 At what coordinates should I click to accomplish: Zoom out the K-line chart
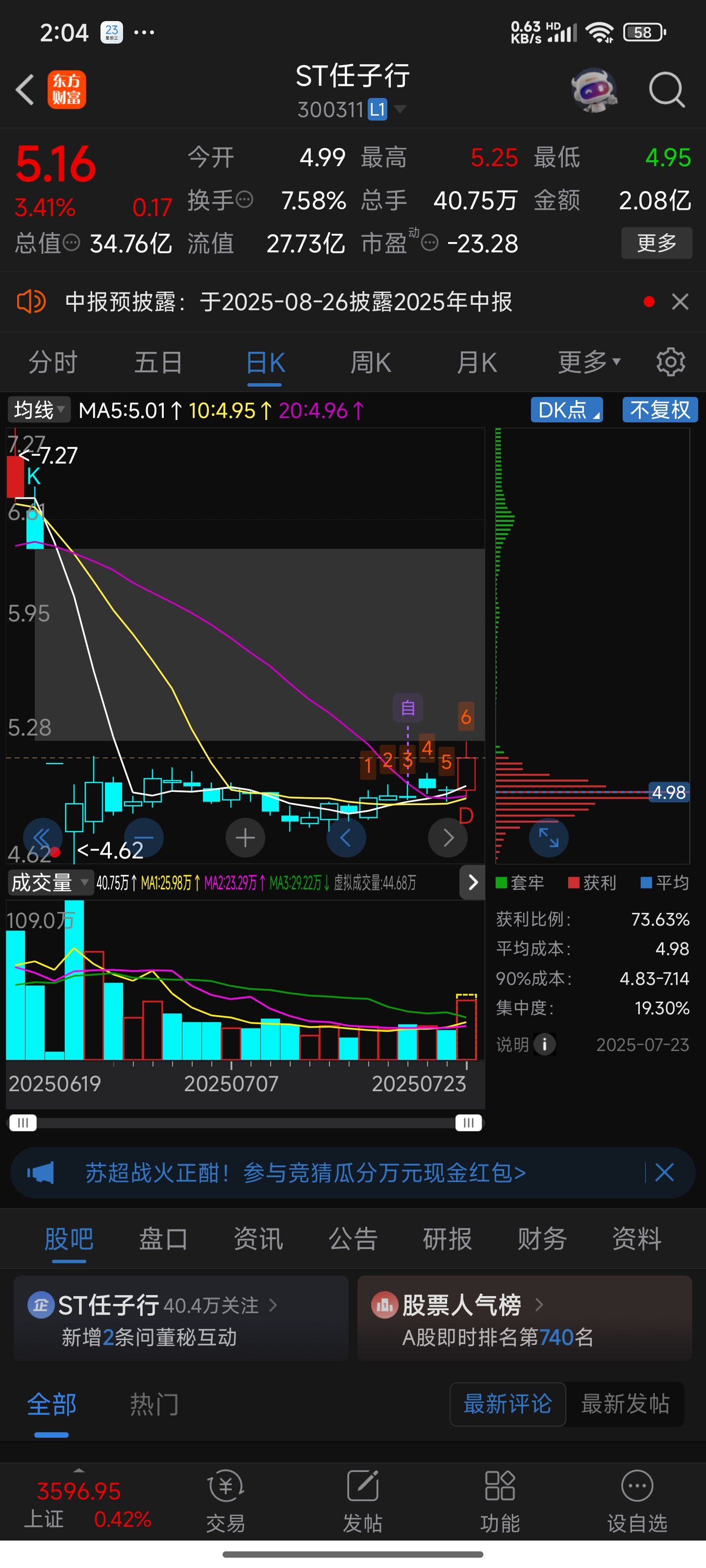tap(144, 837)
